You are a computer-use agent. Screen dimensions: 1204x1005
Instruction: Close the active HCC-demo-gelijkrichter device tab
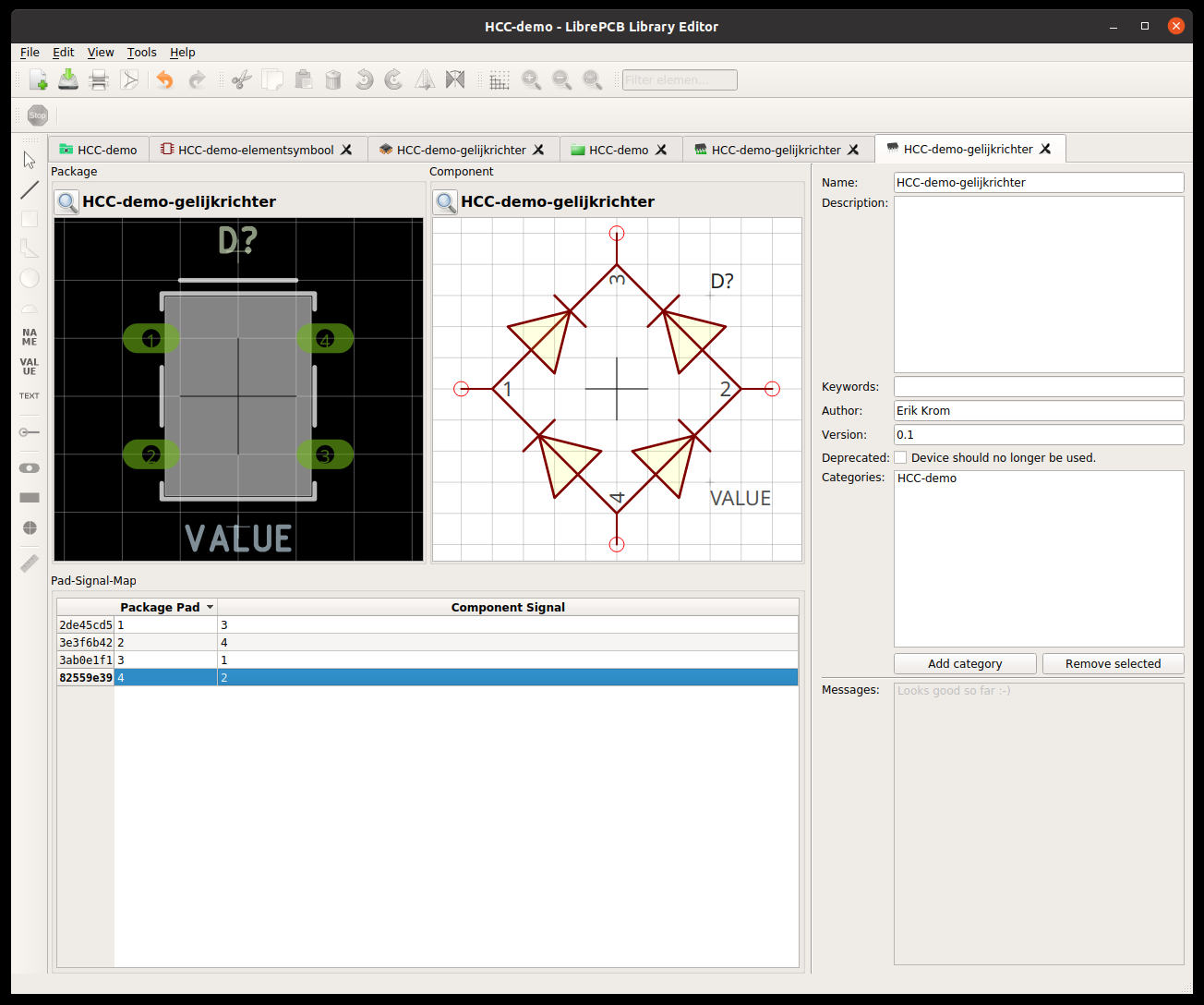tap(1045, 149)
